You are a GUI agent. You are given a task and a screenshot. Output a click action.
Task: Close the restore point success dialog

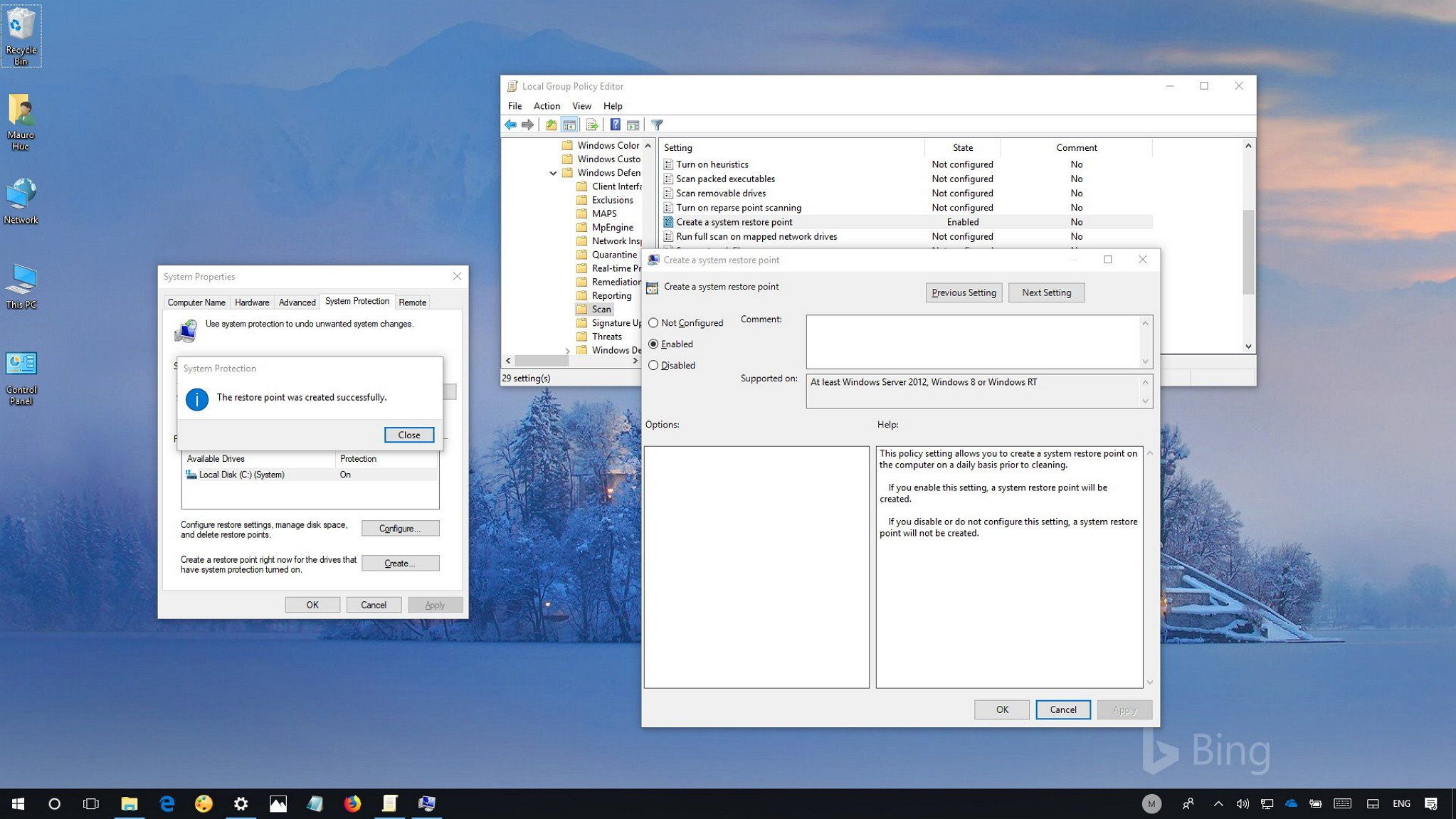click(x=408, y=435)
